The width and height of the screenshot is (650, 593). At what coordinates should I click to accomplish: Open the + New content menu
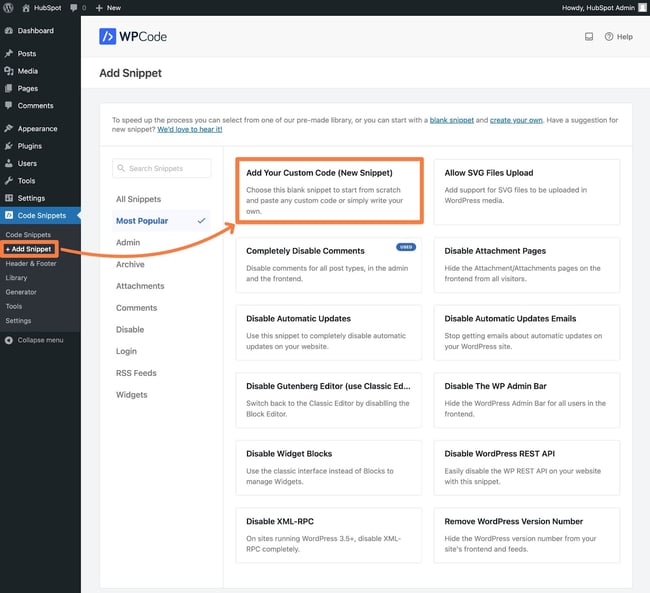click(x=108, y=7)
